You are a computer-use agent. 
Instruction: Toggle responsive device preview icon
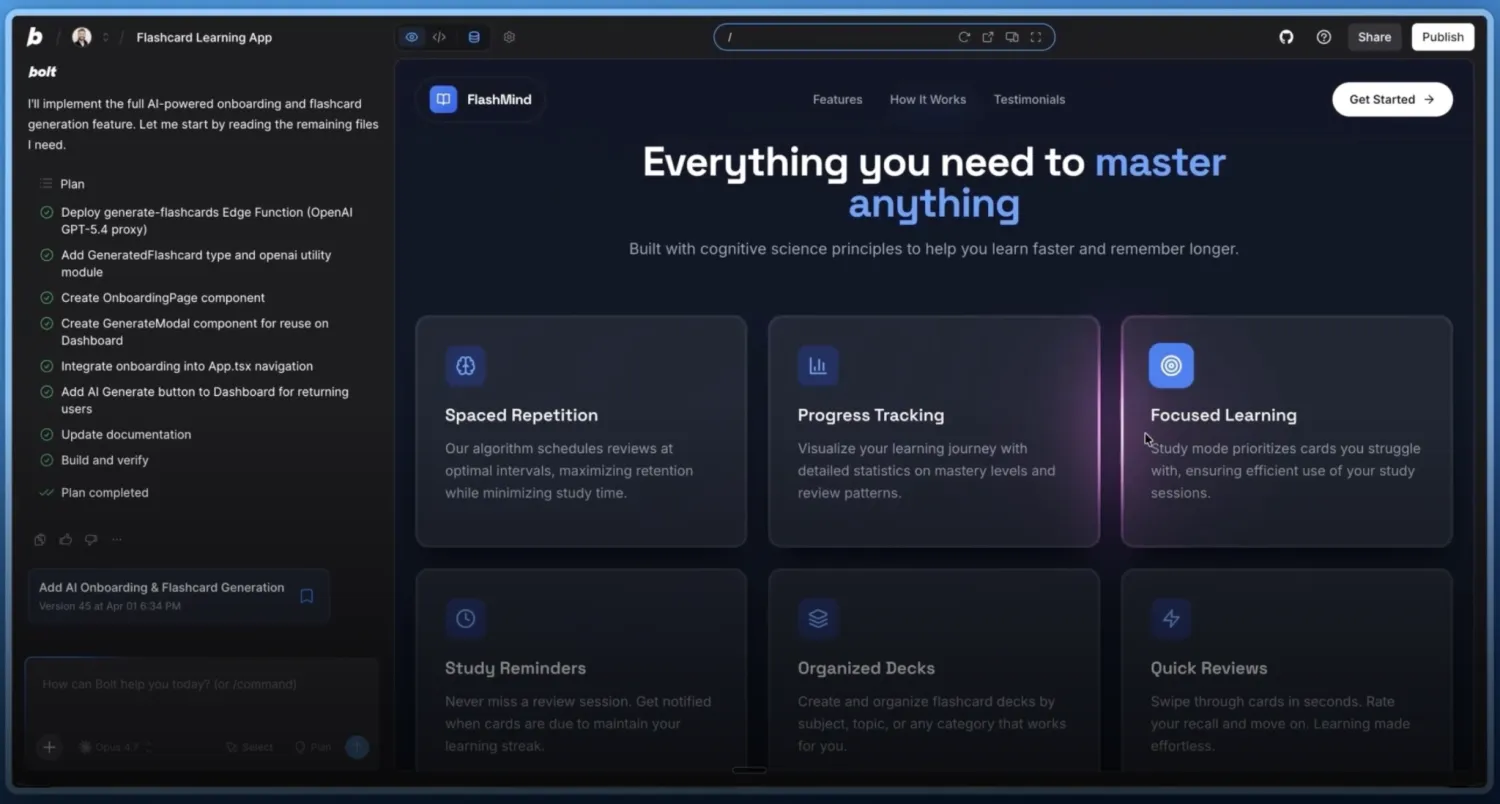coord(1012,37)
